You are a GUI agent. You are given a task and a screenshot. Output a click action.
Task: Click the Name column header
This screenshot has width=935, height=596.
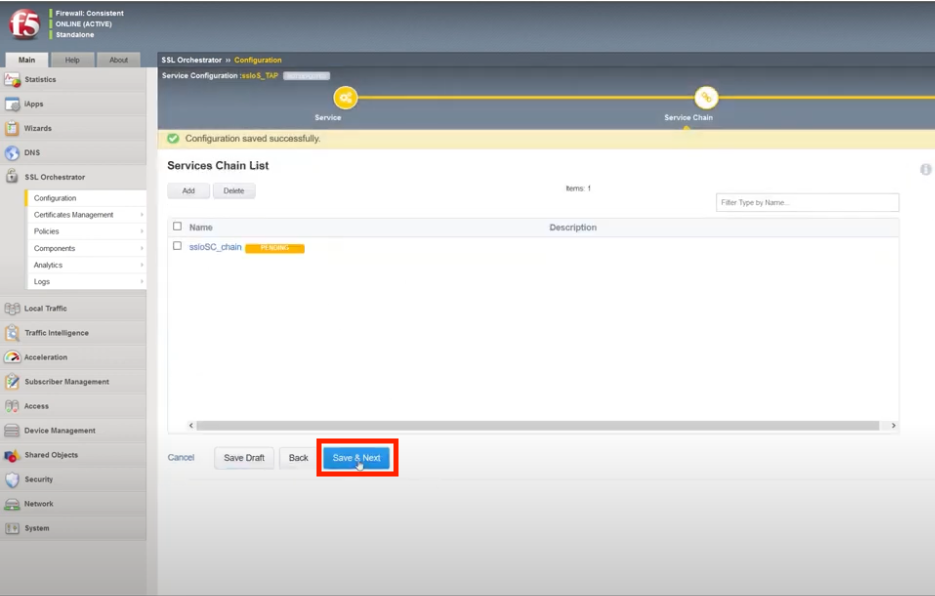point(201,227)
